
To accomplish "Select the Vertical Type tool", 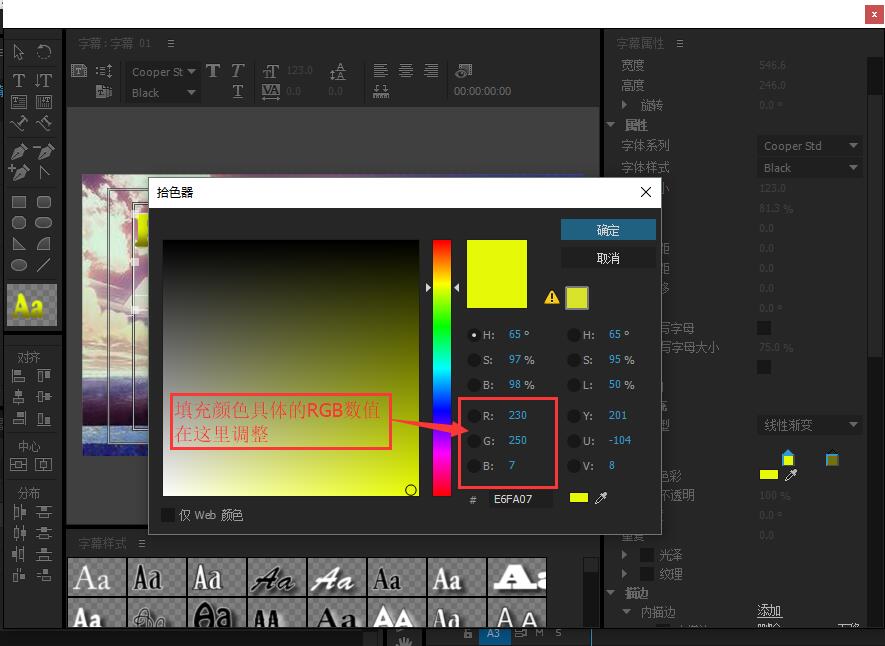I will [x=43, y=80].
